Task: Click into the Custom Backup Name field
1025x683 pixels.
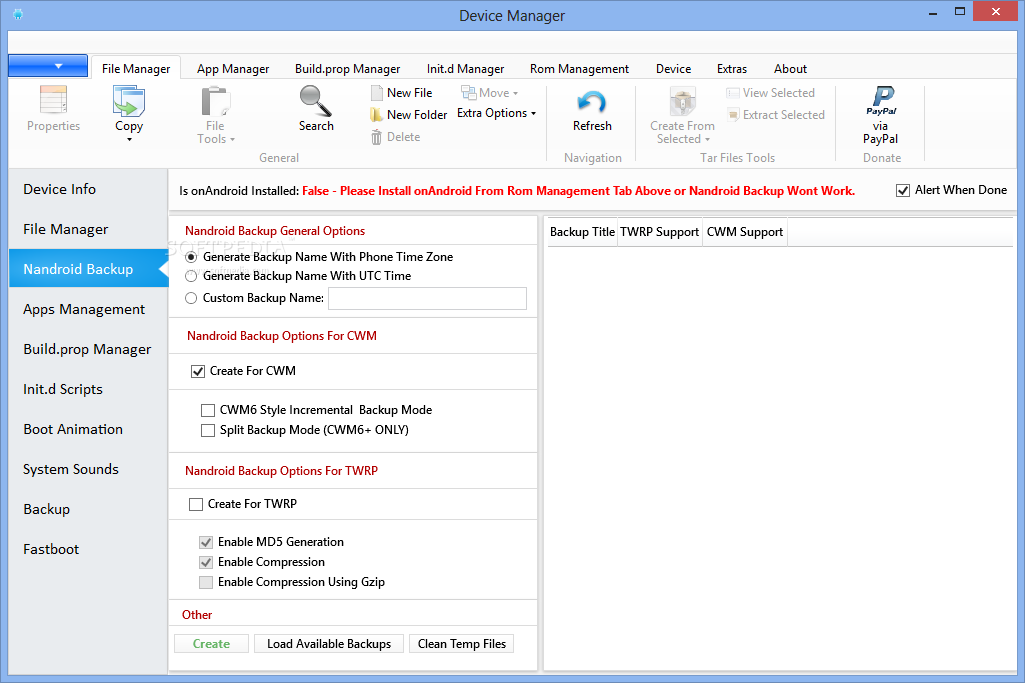Action: click(428, 298)
